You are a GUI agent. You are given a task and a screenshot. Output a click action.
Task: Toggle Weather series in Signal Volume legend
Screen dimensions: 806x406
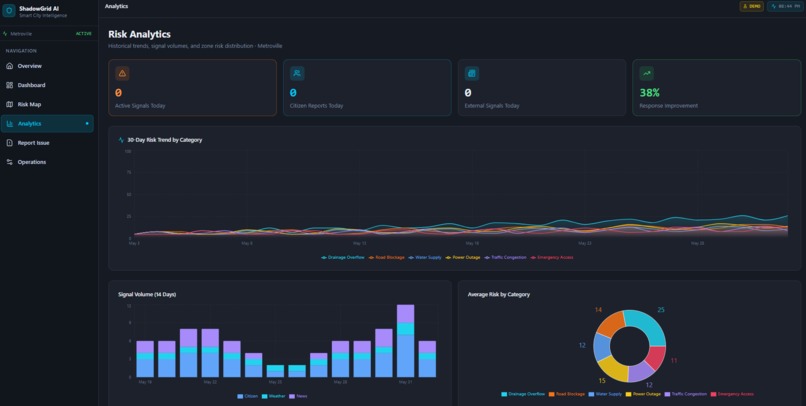click(273, 396)
